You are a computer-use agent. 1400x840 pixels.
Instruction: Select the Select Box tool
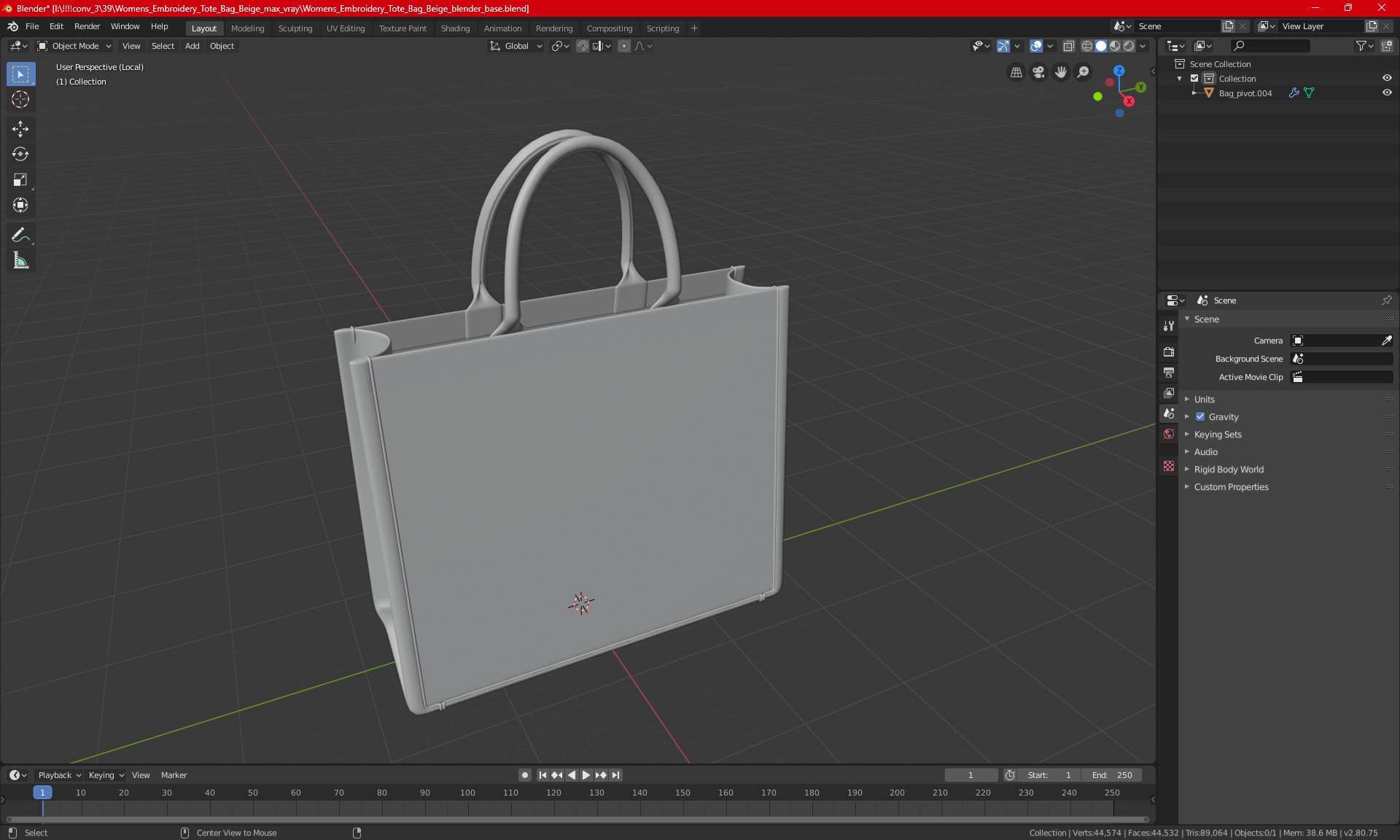pyautogui.click(x=20, y=74)
